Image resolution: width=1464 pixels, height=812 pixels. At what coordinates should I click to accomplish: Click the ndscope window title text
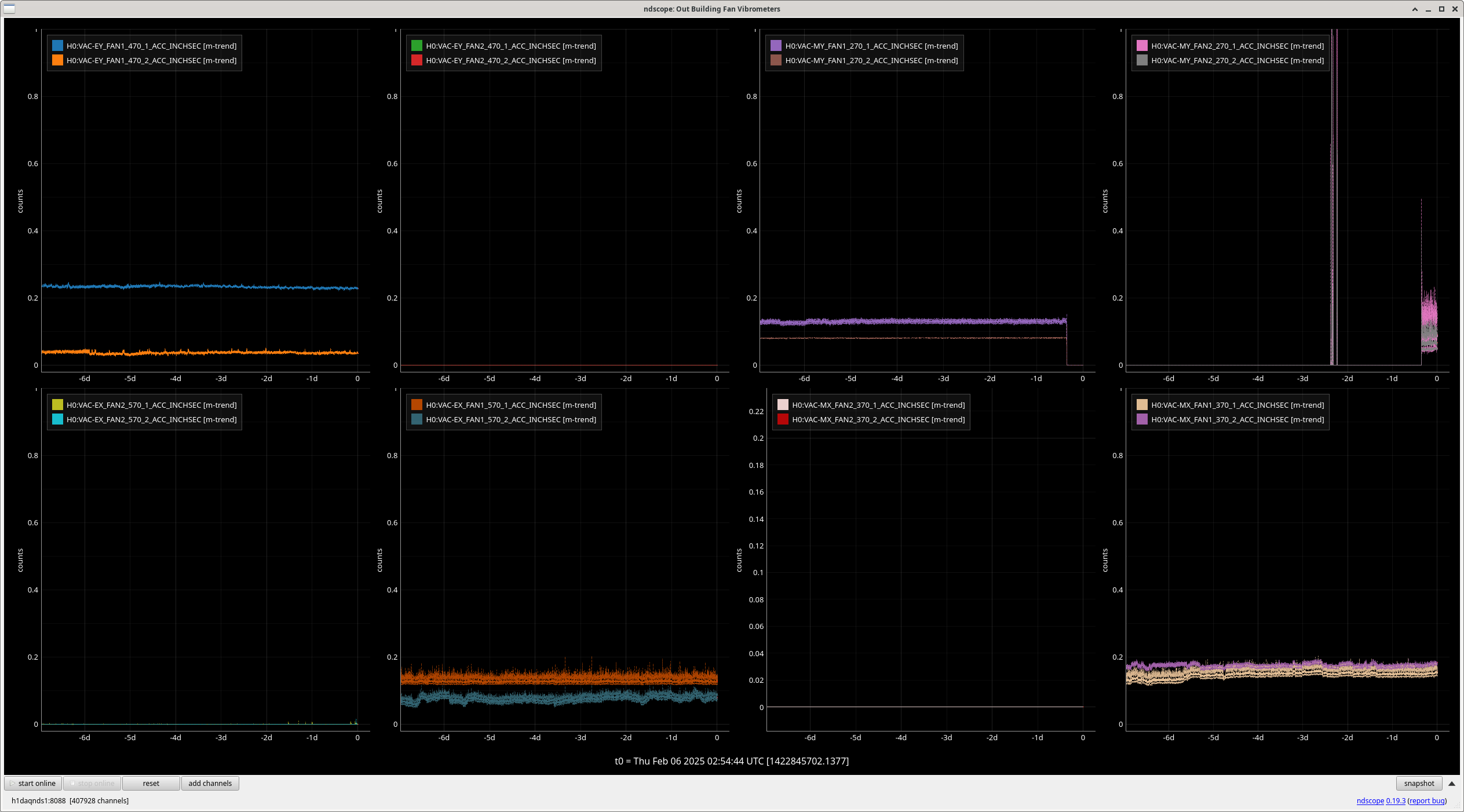point(711,9)
